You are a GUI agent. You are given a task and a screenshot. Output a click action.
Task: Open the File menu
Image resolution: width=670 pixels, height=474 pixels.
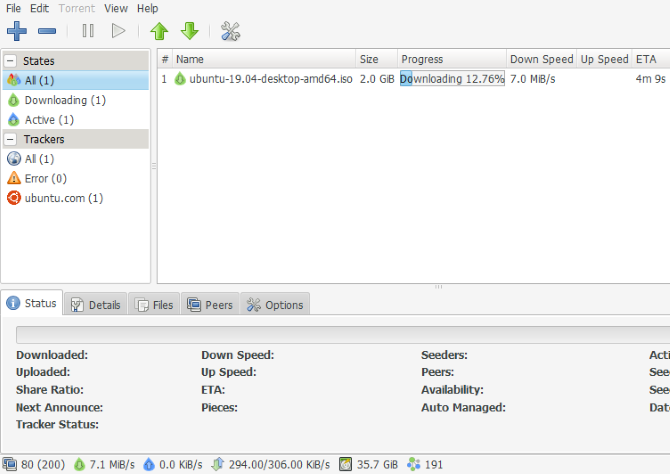coord(13,8)
